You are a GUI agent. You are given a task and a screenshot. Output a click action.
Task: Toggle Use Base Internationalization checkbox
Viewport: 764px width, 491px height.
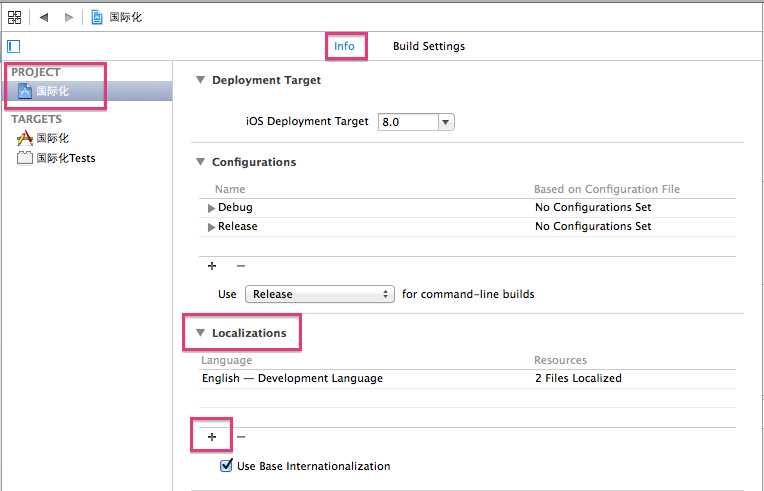click(x=226, y=466)
